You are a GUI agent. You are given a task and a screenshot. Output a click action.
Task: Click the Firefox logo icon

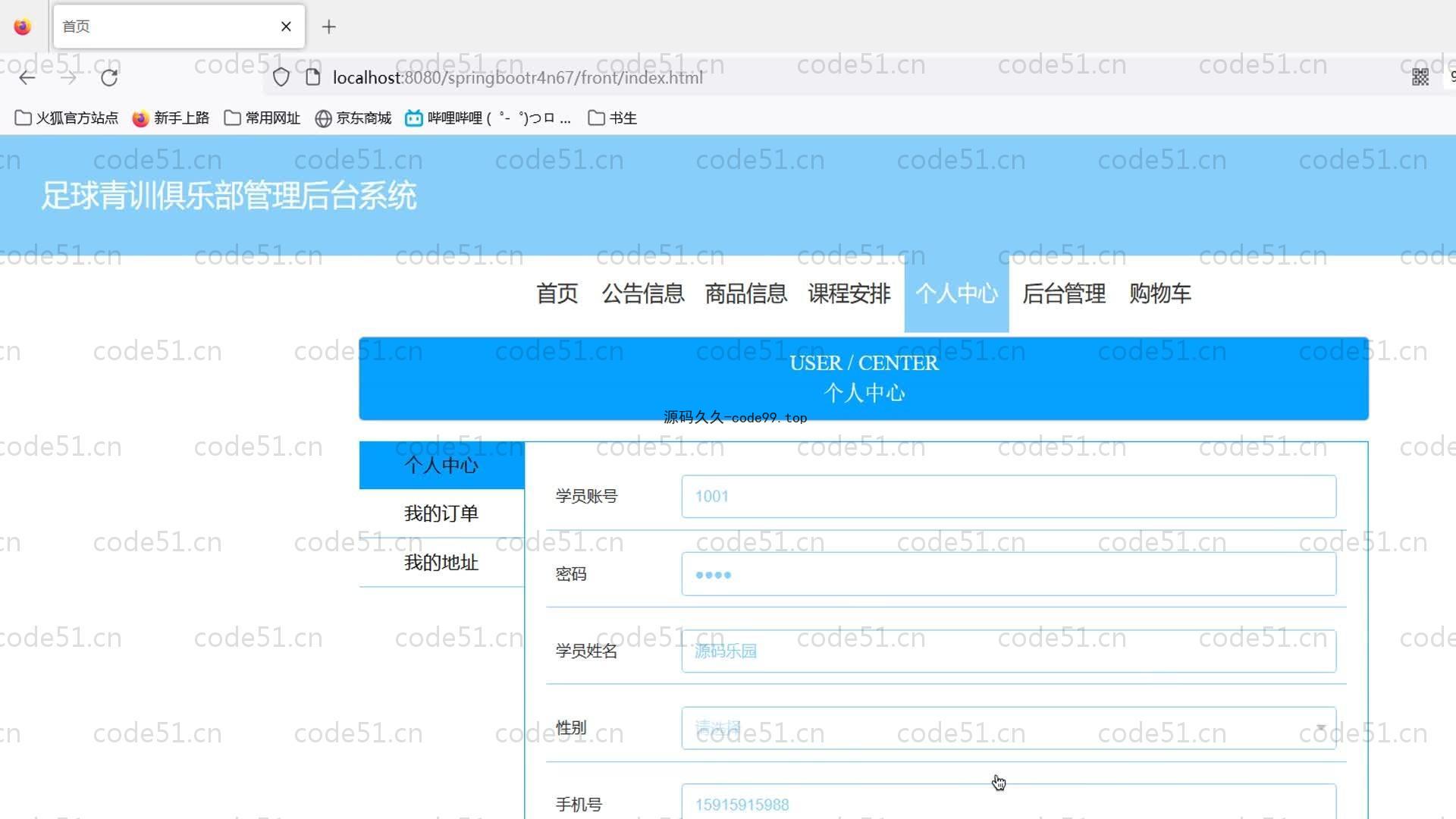[23, 27]
